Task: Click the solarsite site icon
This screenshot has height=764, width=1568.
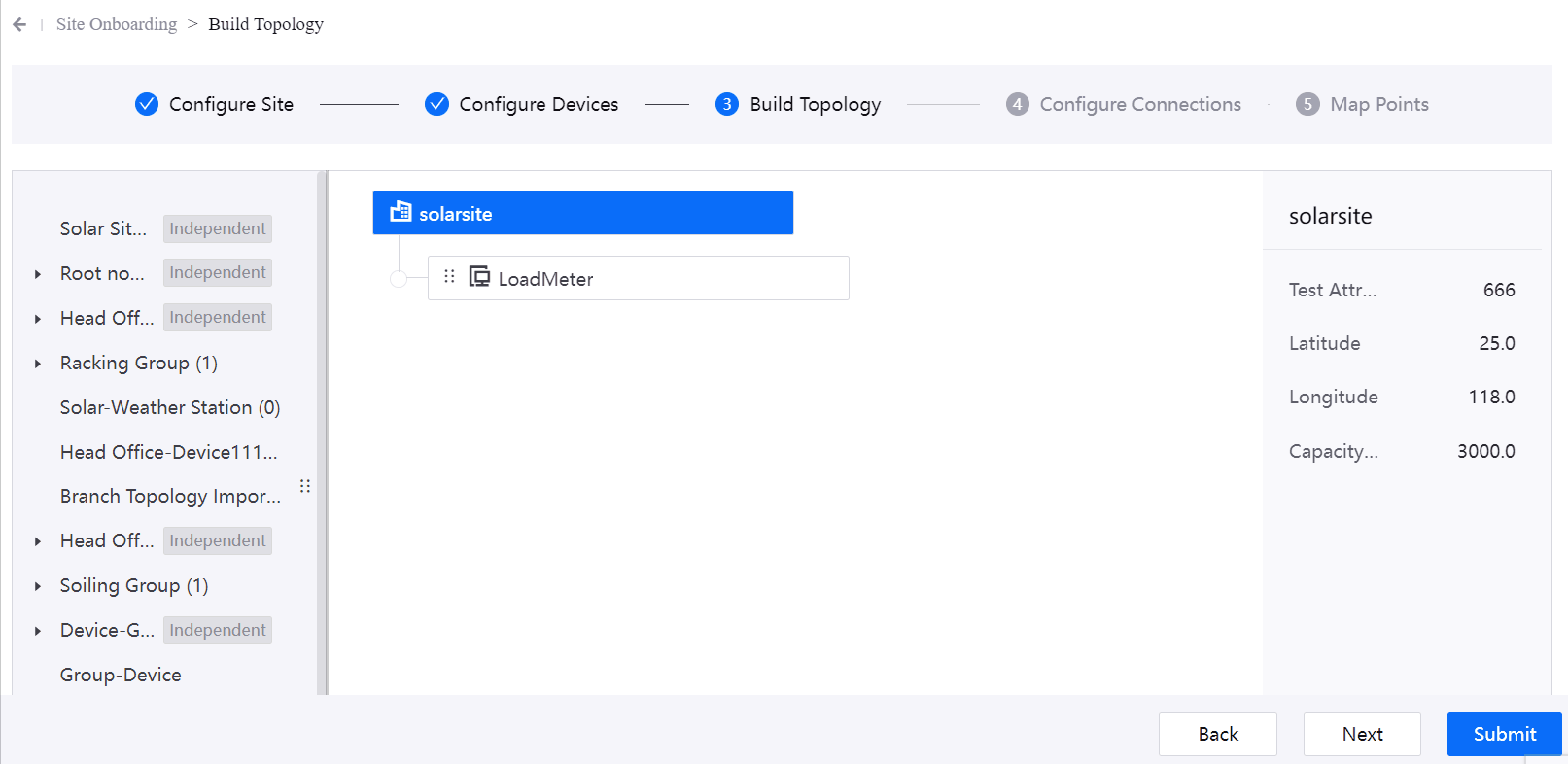Action: pos(401,212)
